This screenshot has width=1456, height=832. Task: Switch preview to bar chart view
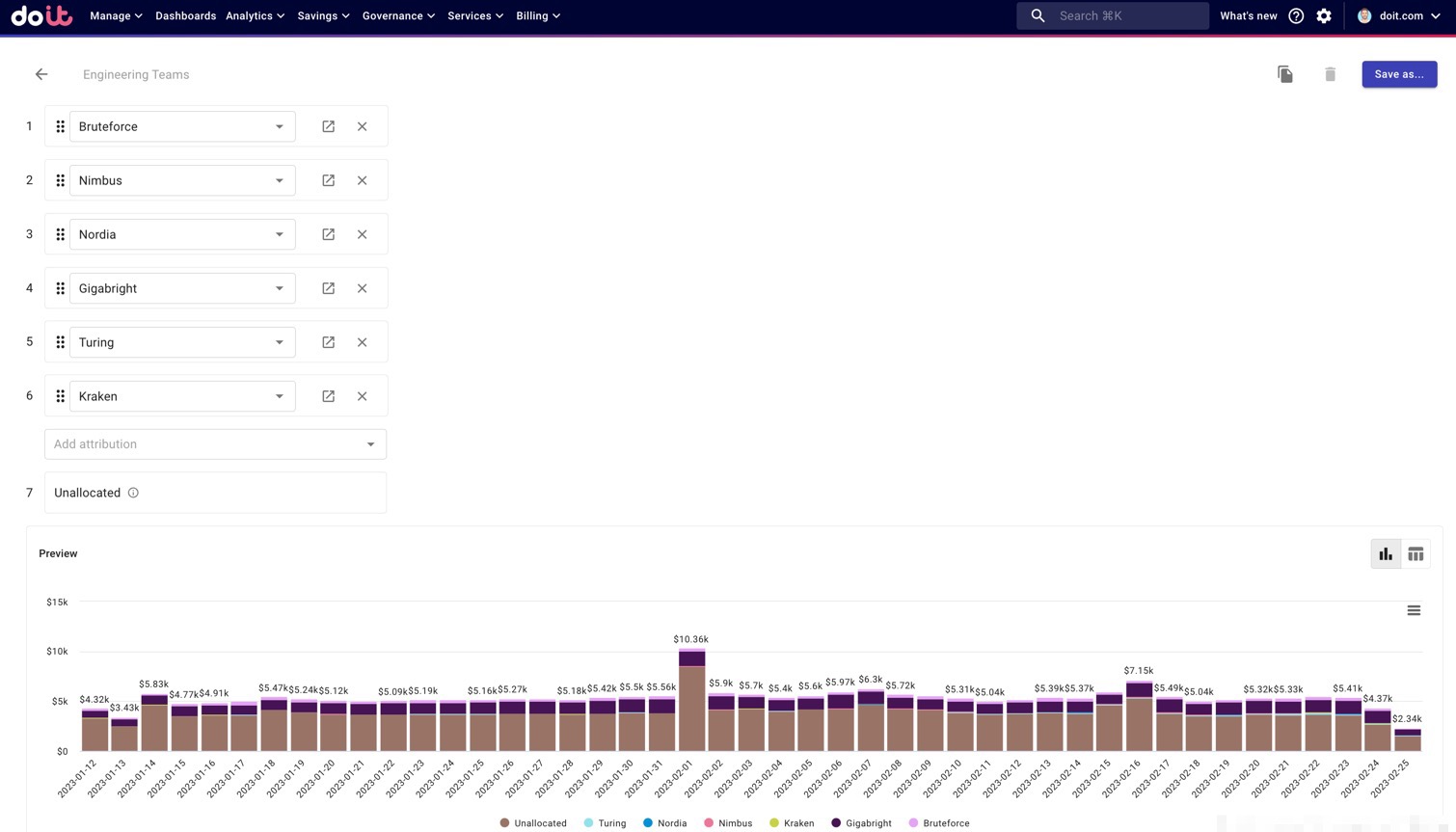(1386, 553)
